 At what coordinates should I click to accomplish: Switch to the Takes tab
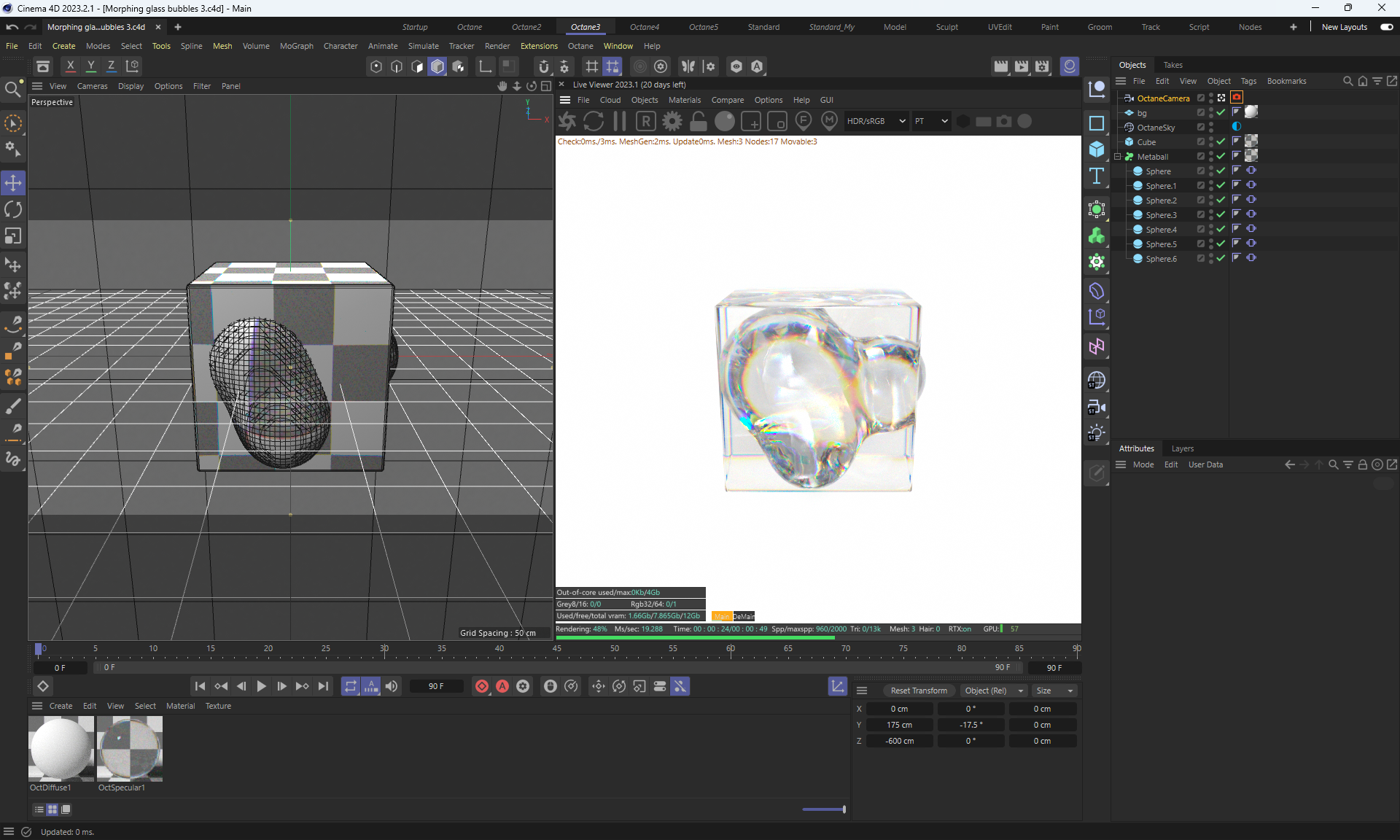(1172, 65)
